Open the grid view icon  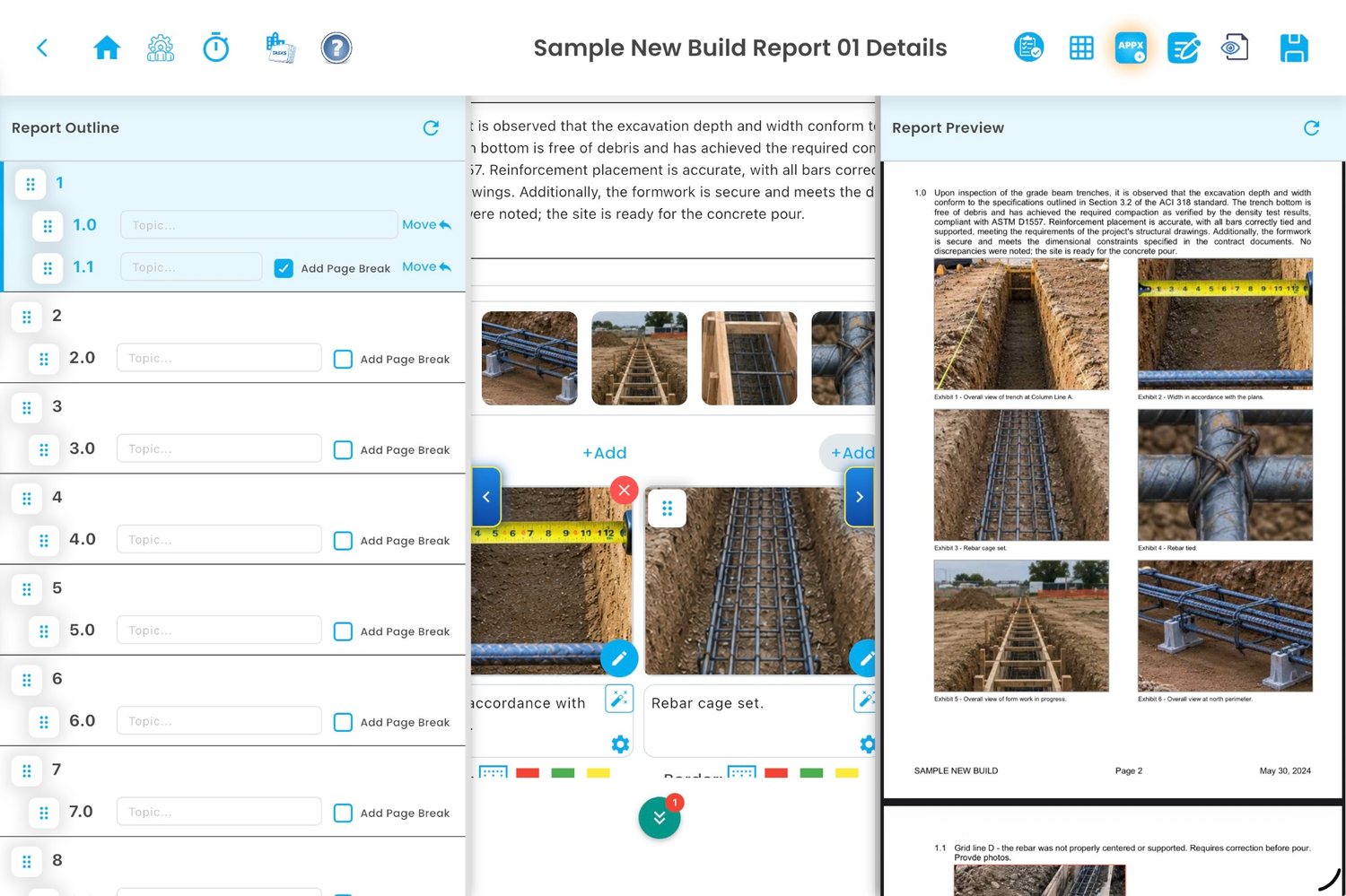tap(1081, 48)
